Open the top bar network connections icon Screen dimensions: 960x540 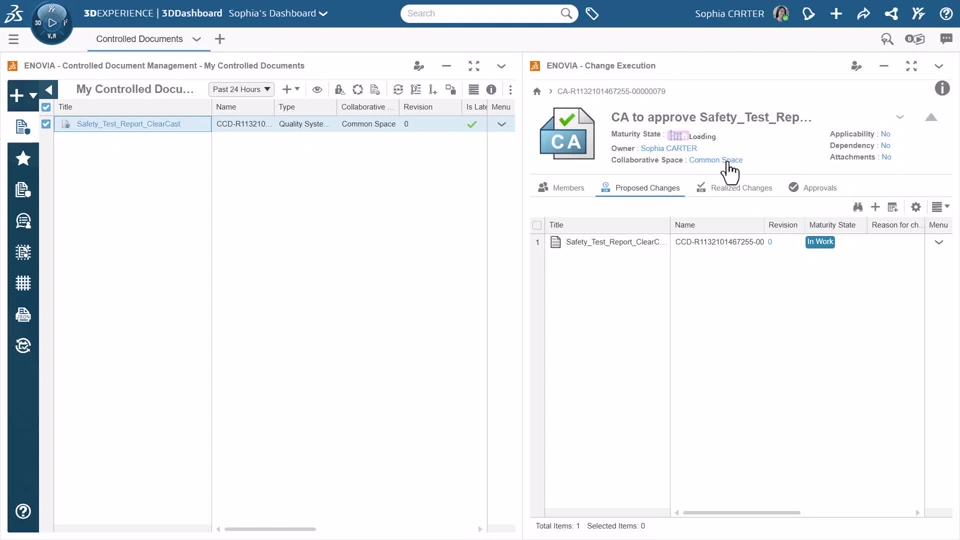coord(891,13)
